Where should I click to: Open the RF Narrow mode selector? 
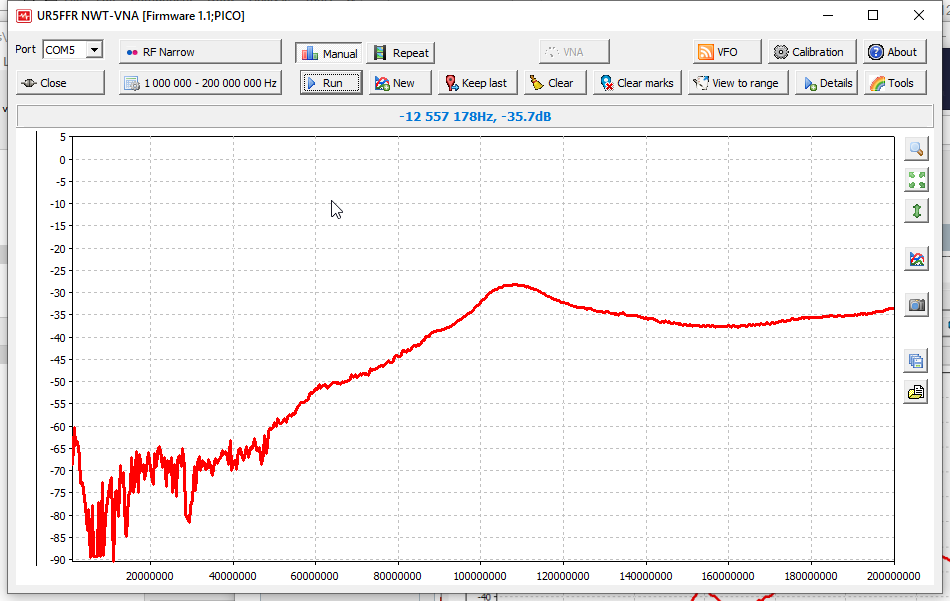click(200, 52)
